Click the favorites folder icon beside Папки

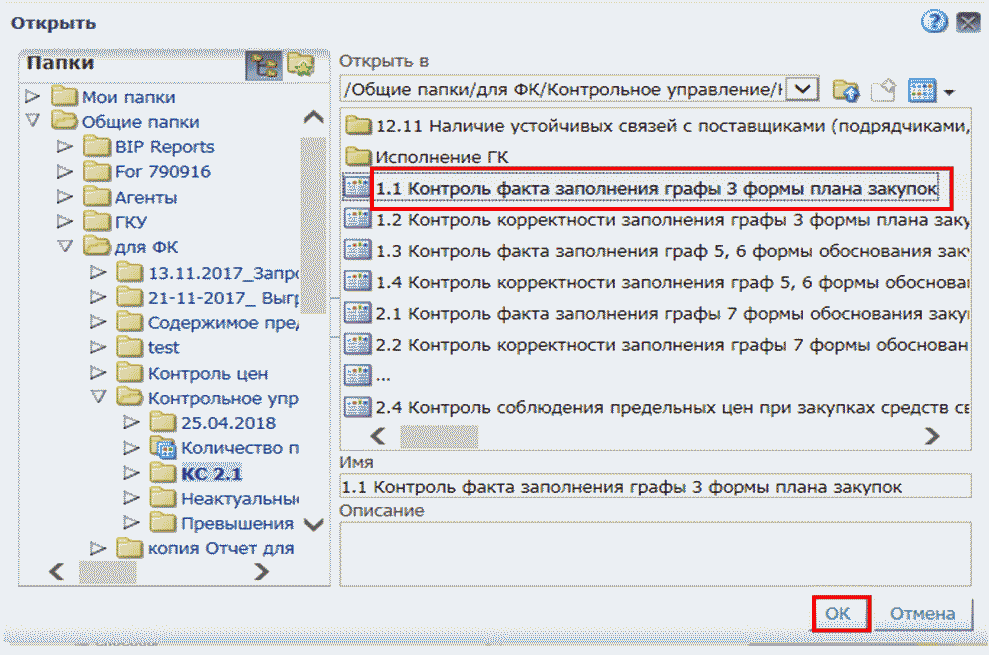pyautogui.click(x=300, y=65)
